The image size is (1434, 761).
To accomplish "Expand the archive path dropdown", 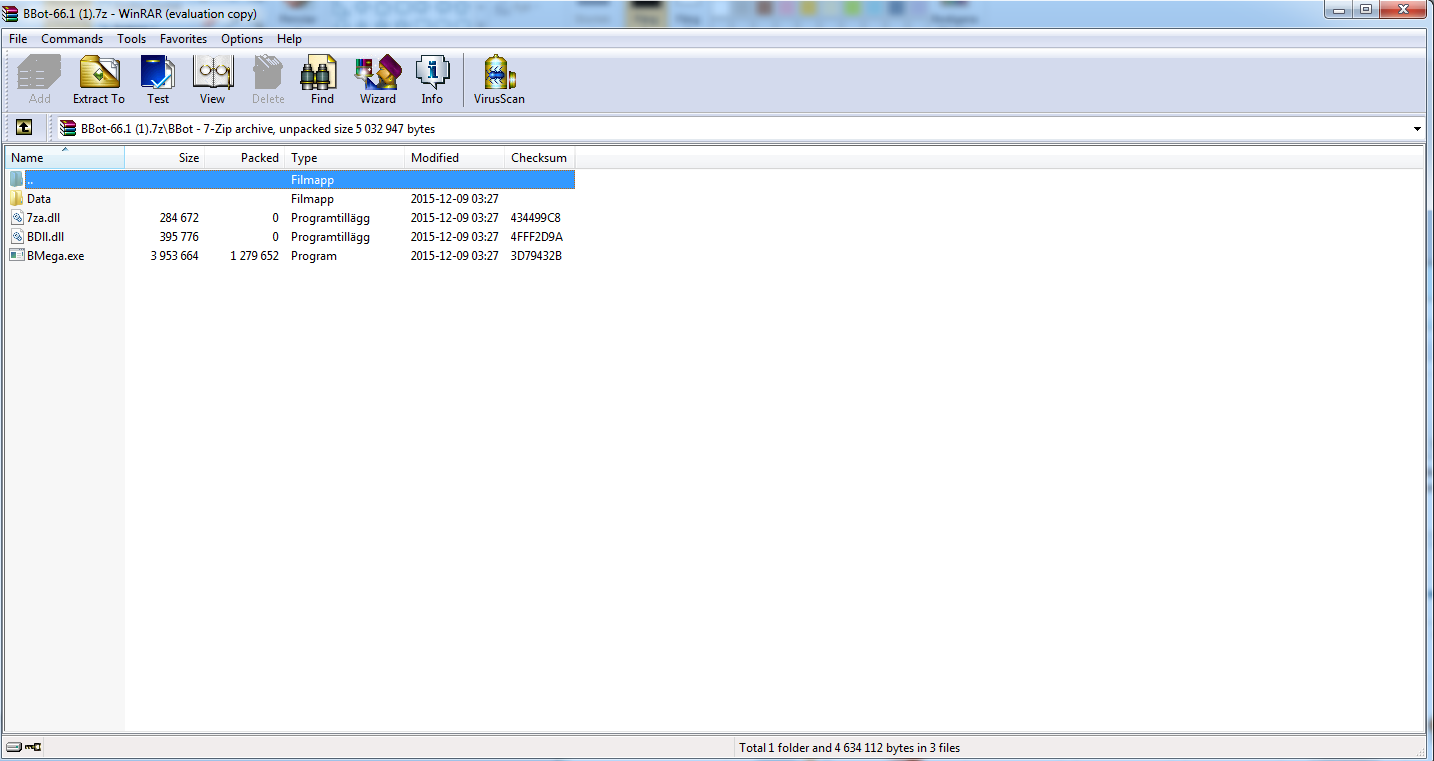I will point(1417,129).
